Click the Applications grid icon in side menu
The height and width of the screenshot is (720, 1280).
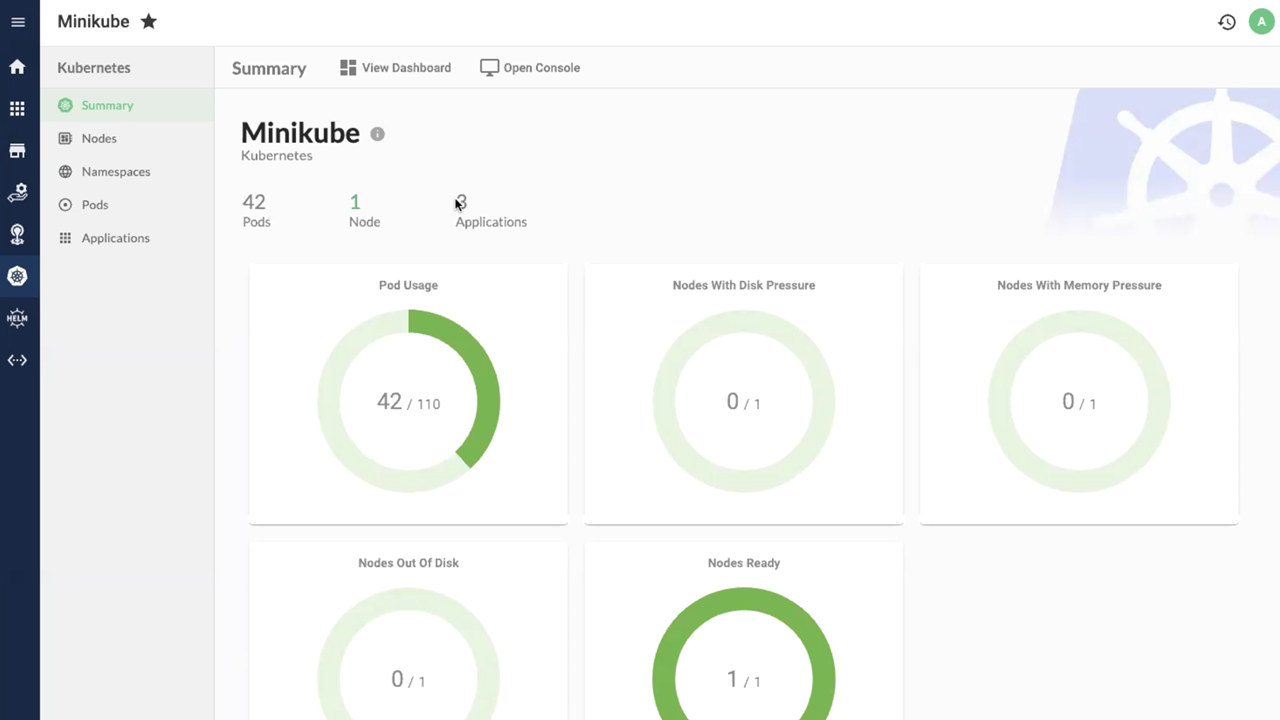coord(65,238)
